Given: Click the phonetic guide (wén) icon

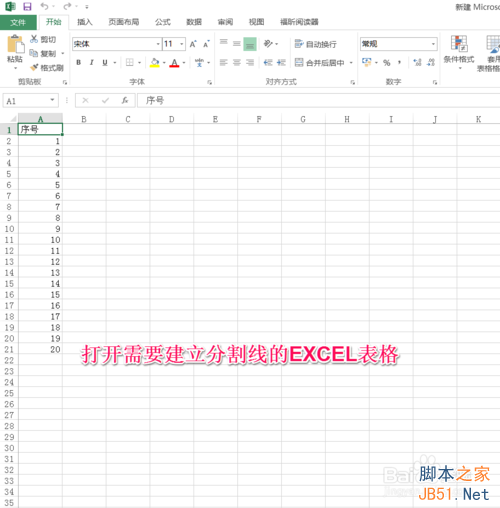Looking at the screenshot, I should [199, 62].
